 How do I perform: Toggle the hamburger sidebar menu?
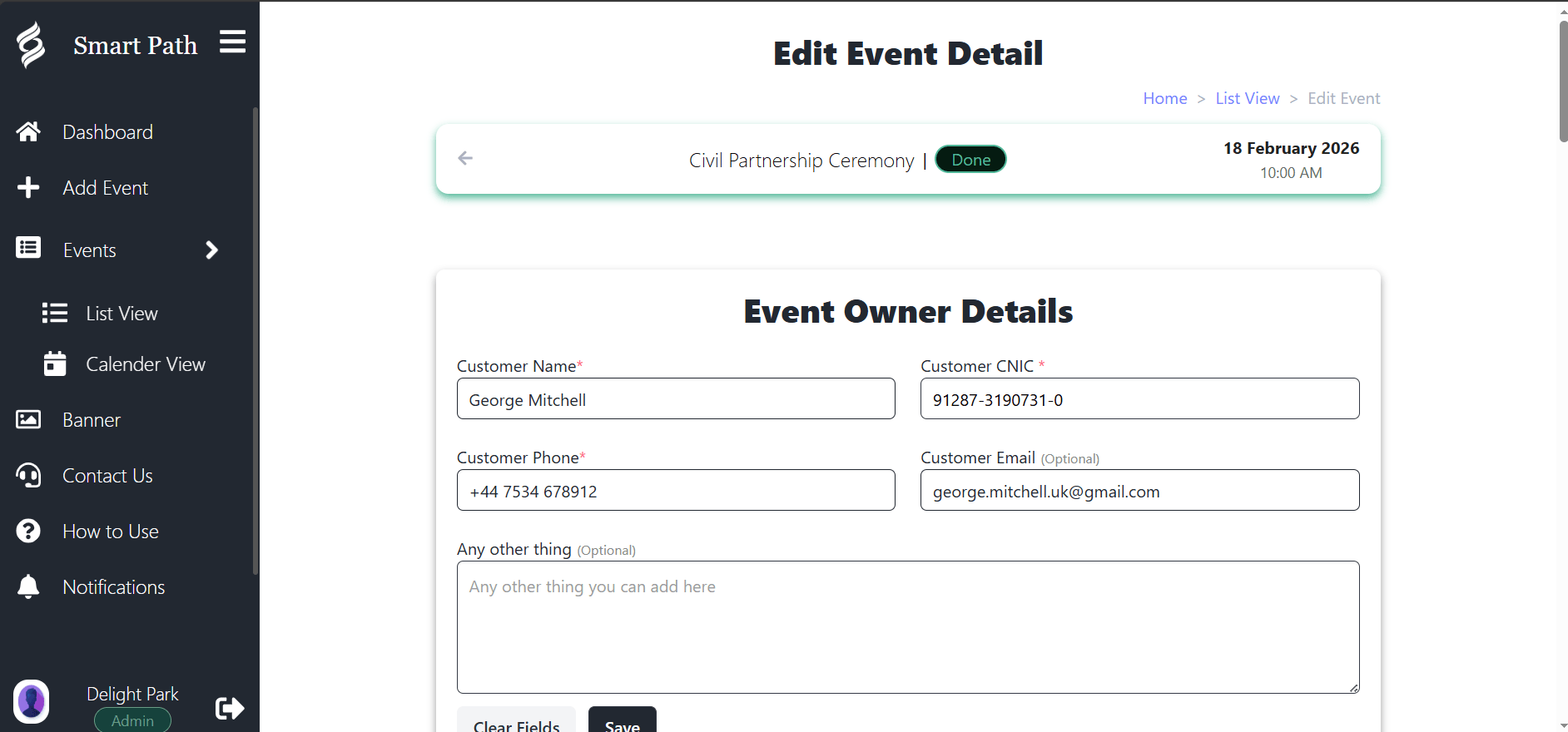[232, 42]
